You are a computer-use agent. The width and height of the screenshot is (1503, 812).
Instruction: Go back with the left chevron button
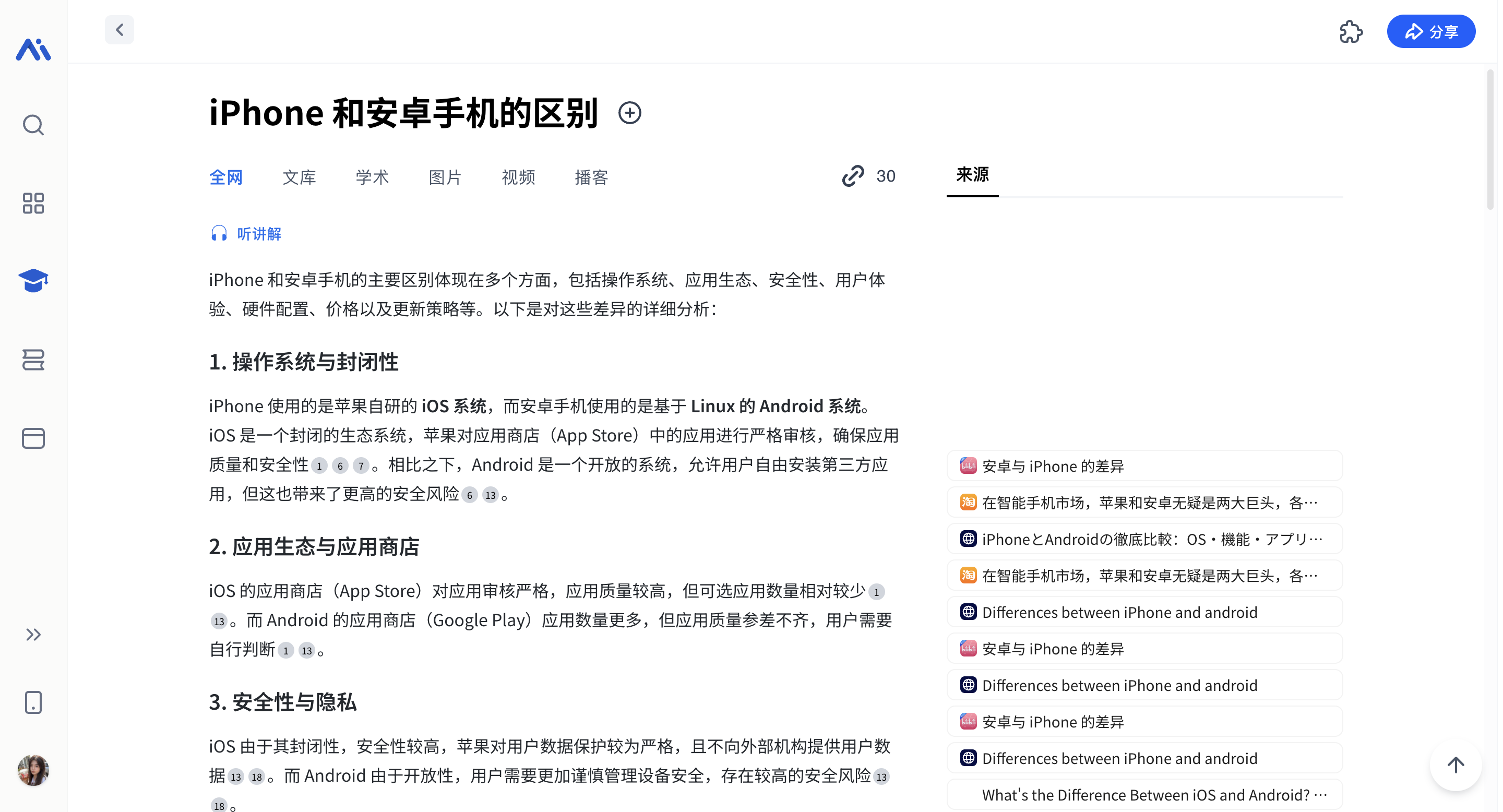[x=120, y=30]
